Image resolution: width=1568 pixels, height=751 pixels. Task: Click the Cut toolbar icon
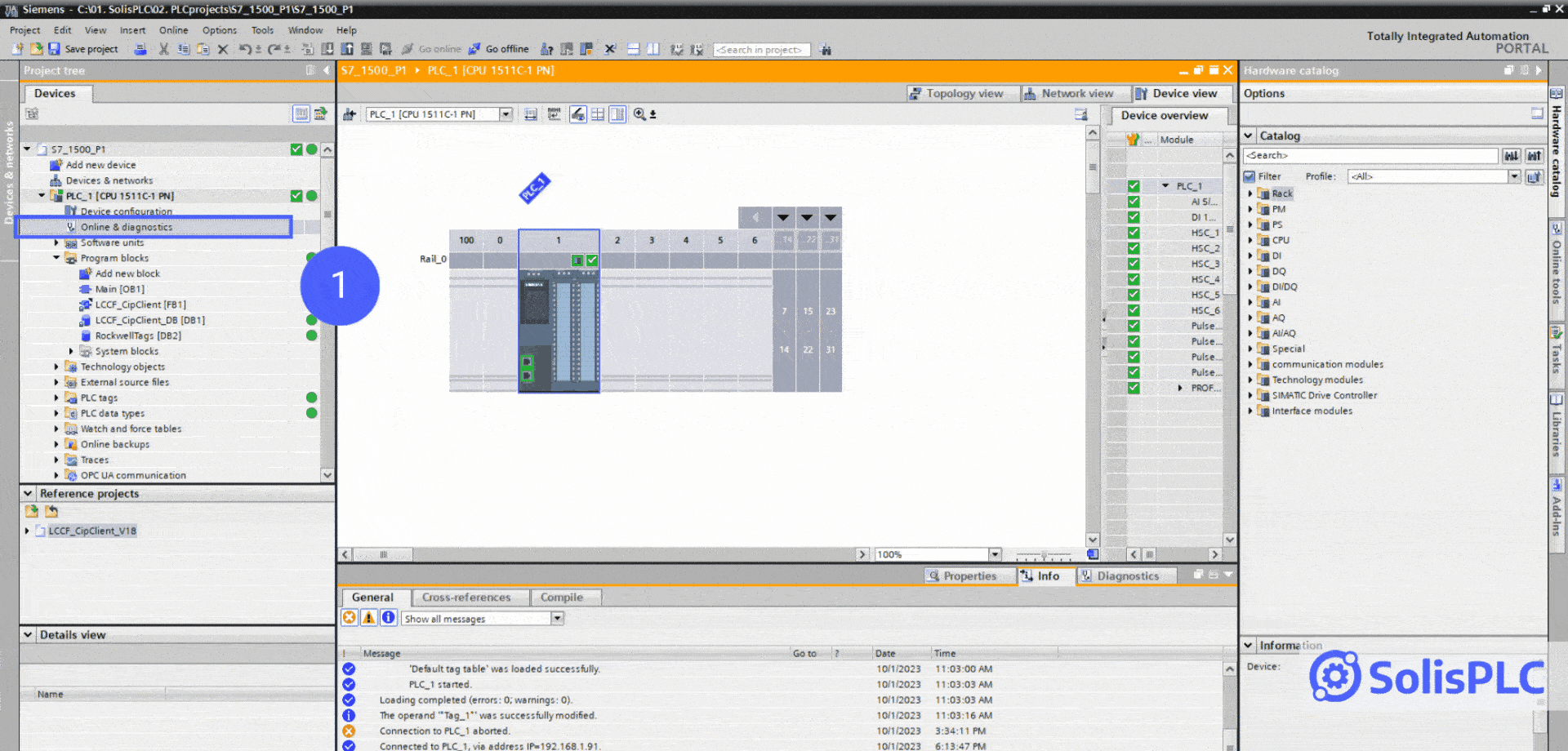click(163, 49)
